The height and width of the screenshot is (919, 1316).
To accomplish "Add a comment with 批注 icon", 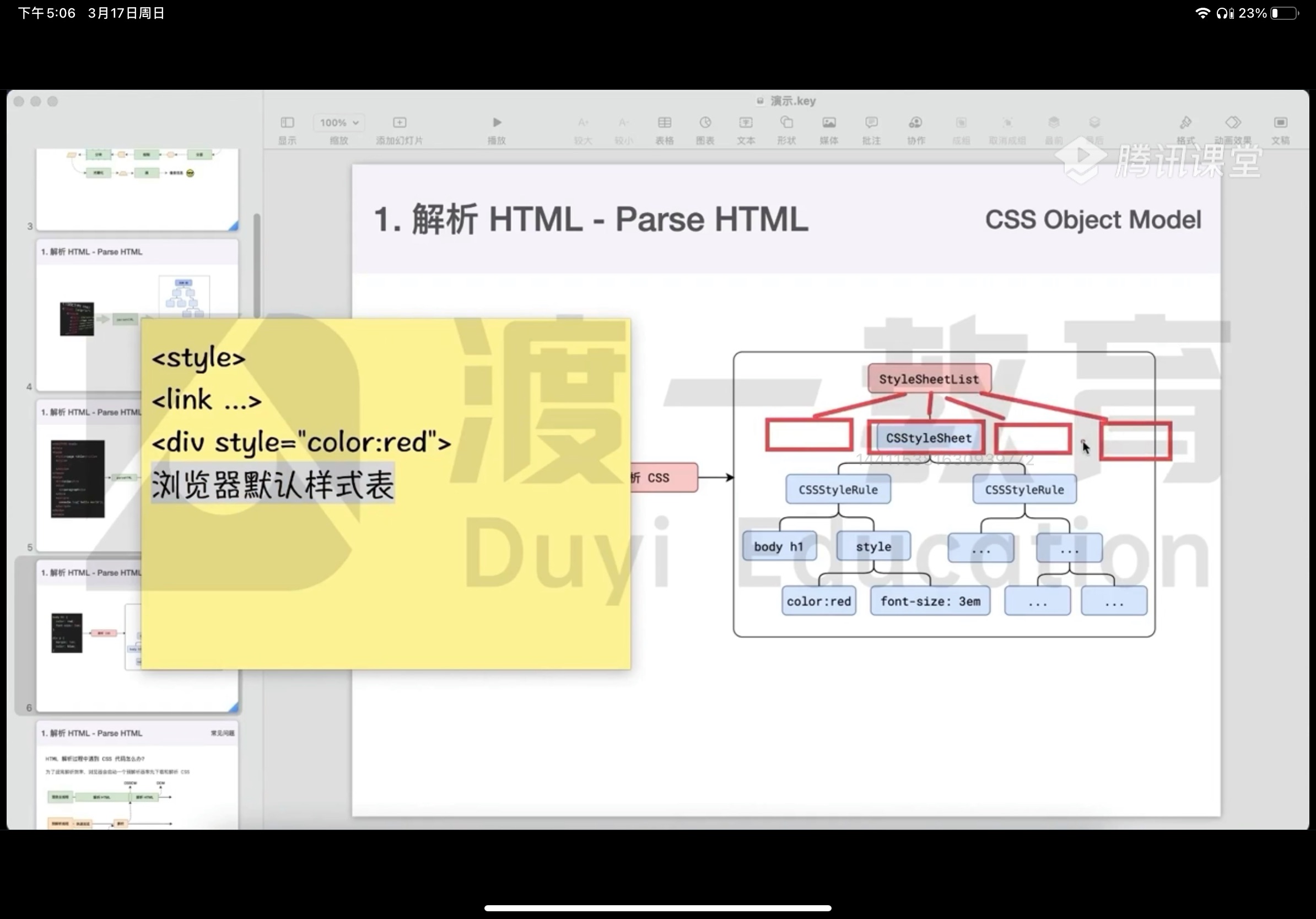I will [x=871, y=123].
